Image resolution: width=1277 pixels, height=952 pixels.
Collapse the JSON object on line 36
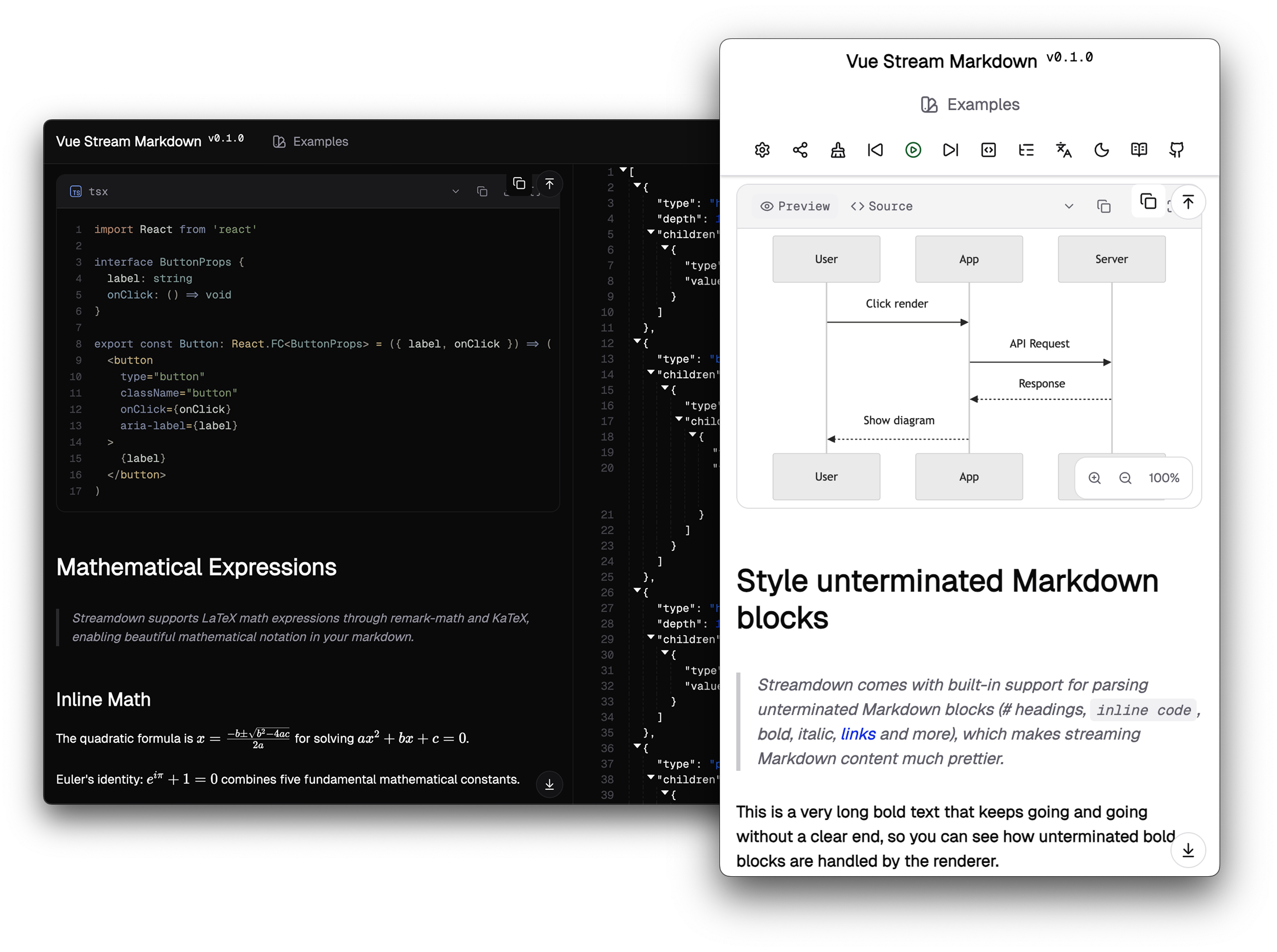[x=637, y=746]
